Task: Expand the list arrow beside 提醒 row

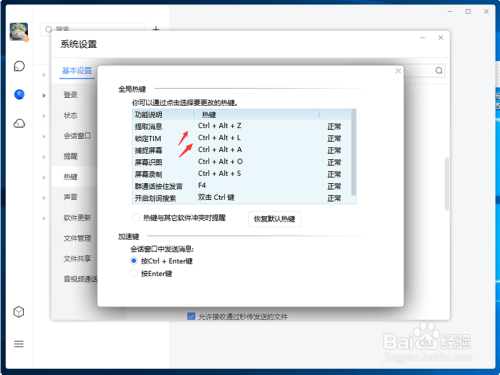Action: pyautogui.click(x=44, y=157)
